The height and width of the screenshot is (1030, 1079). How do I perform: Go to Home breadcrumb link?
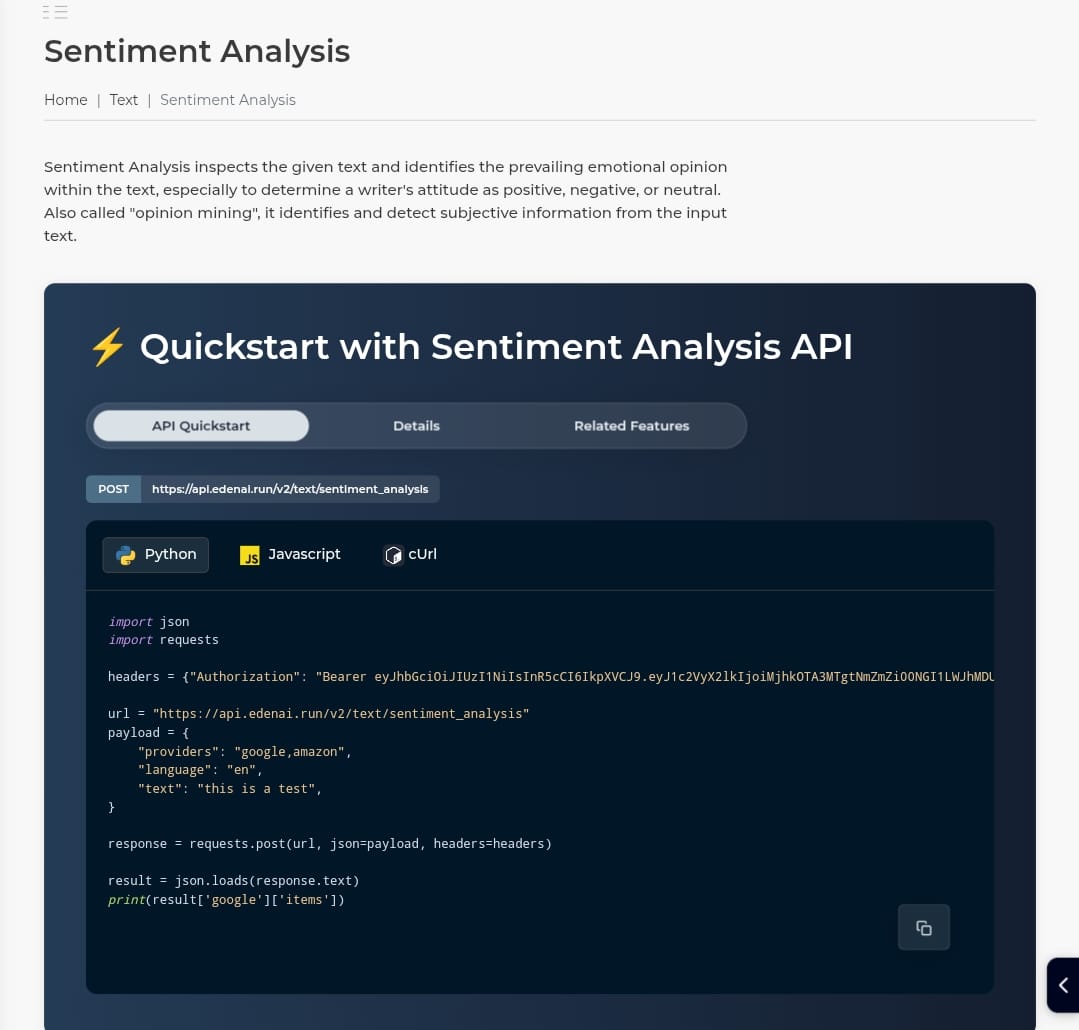[x=65, y=100]
